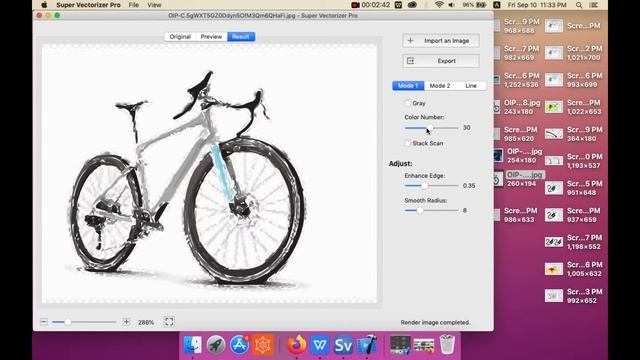The width and height of the screenshot is (640, 360).
Task: Select desktop screenshot sized 1,022×653
Action: (573, 107)
